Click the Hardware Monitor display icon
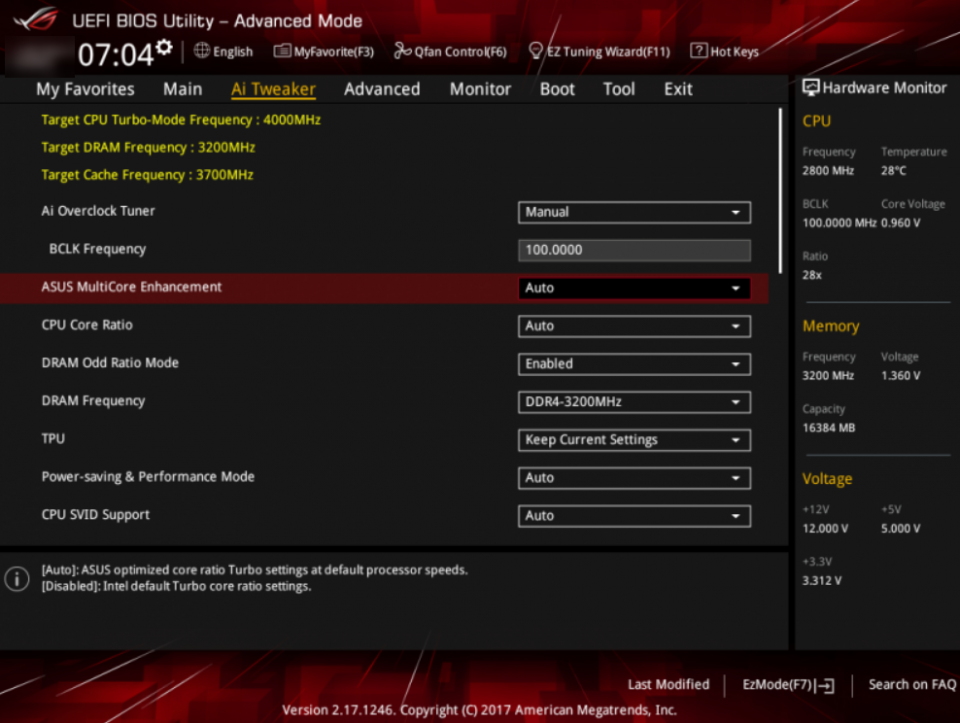This screenshot has width=960, height=723. (811, 88)
